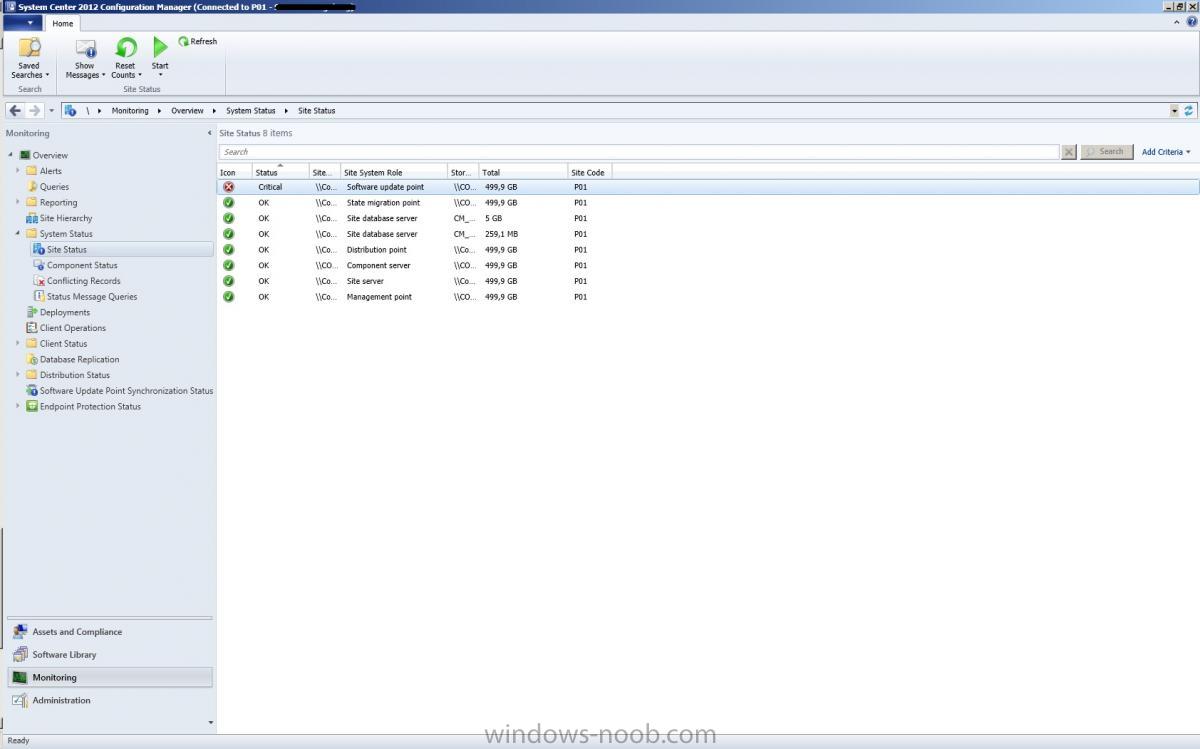Click the Component Status tree icon
The width and height of the screenshot is (1200, 749).
[x=39, y=265]
